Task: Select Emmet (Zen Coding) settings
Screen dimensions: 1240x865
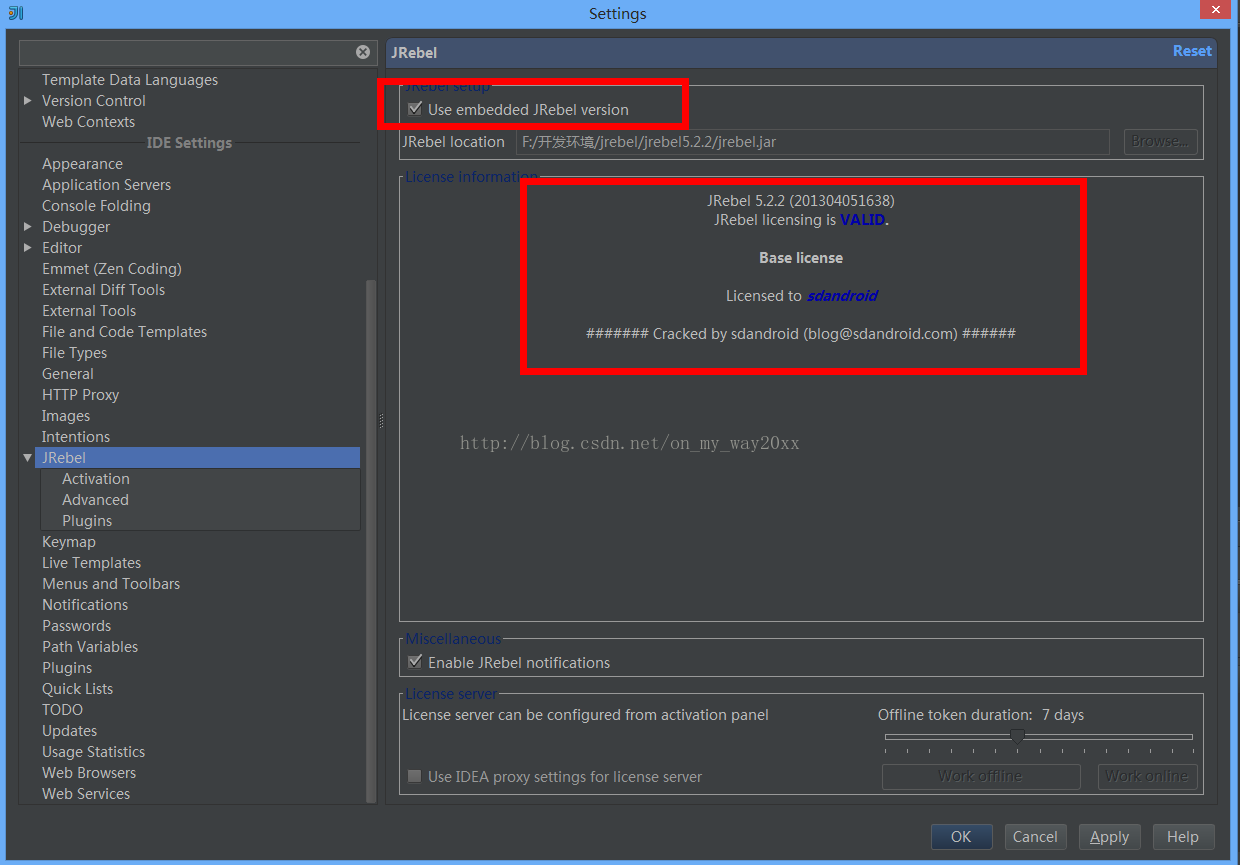Action: click(112, 269)
